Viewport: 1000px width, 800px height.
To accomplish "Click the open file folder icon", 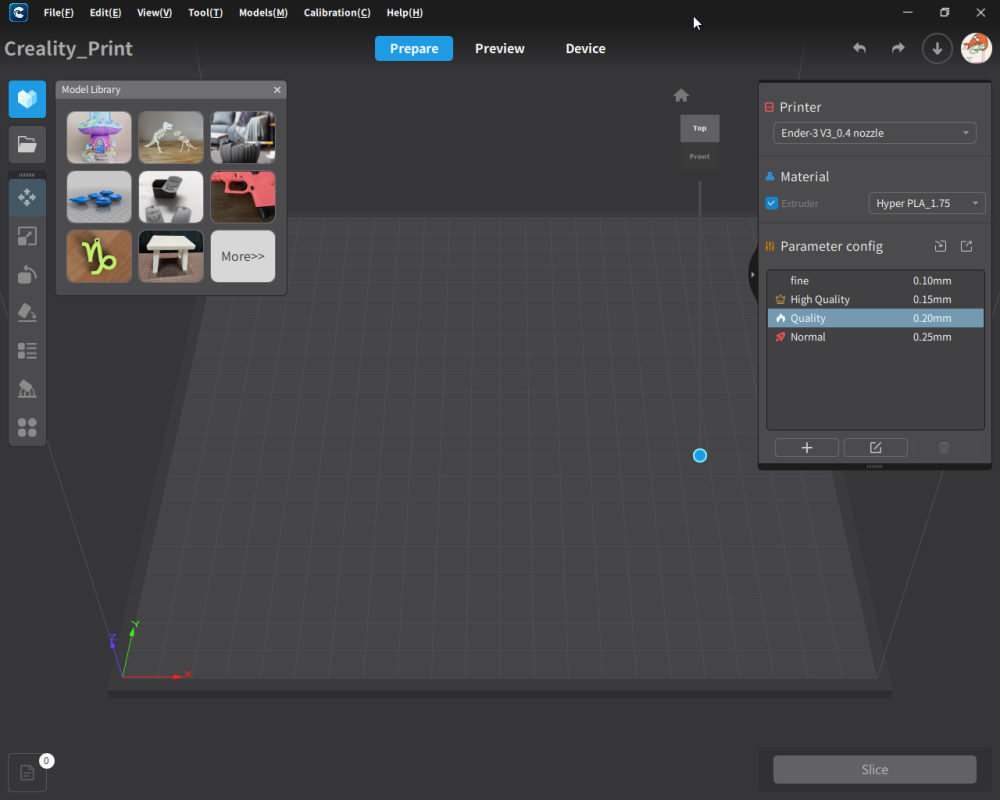I will click(27, 144).
